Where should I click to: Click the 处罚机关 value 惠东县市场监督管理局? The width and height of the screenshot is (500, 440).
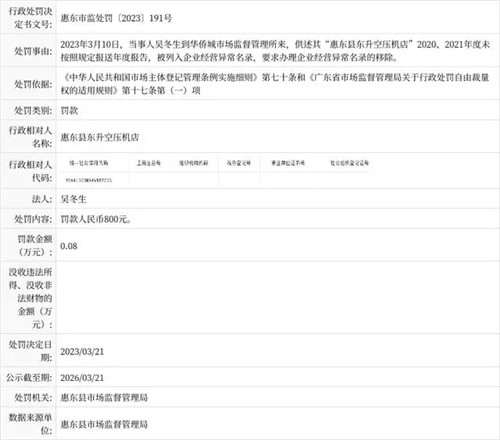pos(104,397)
